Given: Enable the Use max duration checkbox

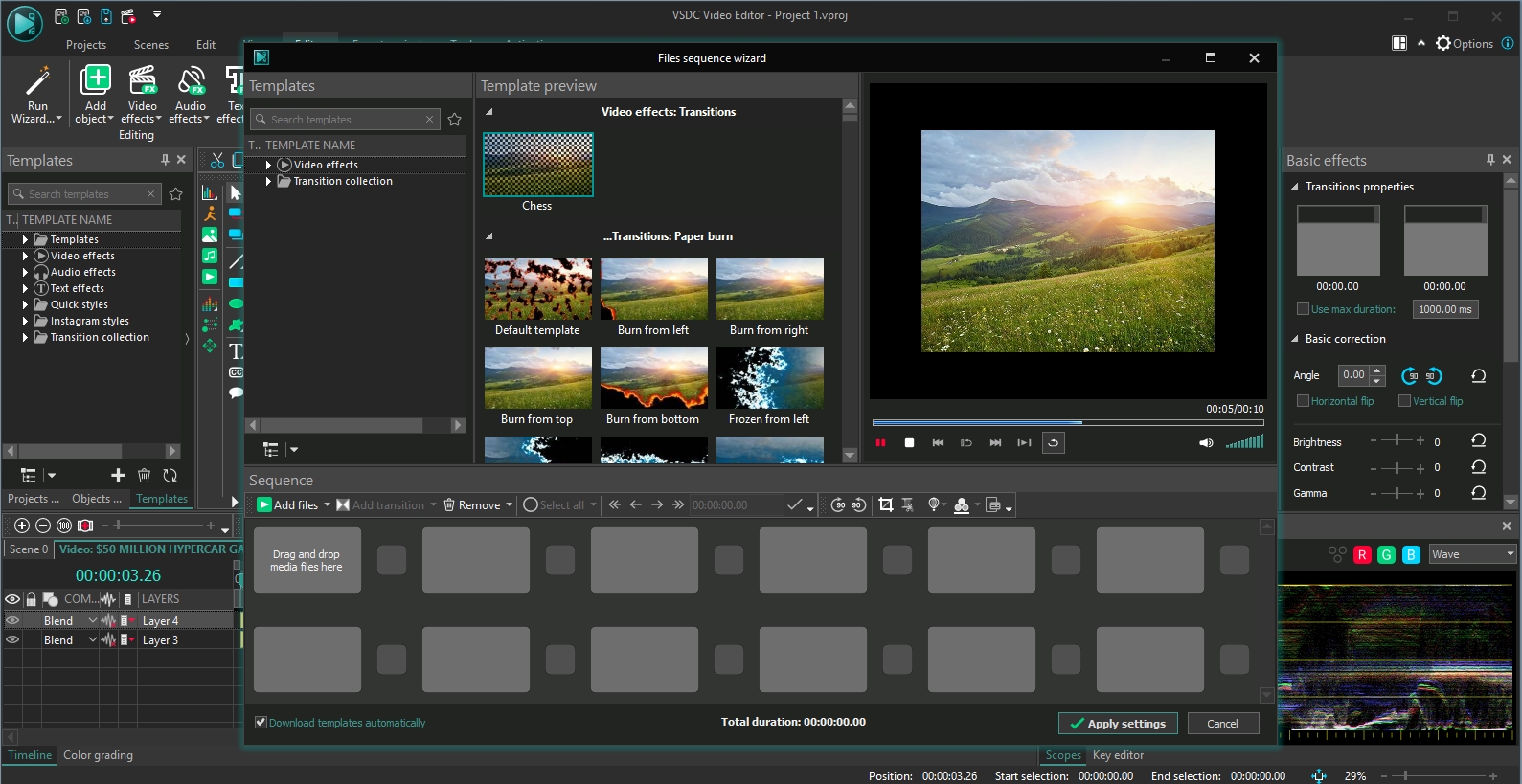Looking at the screenshot, I should tap(1303, 309).
